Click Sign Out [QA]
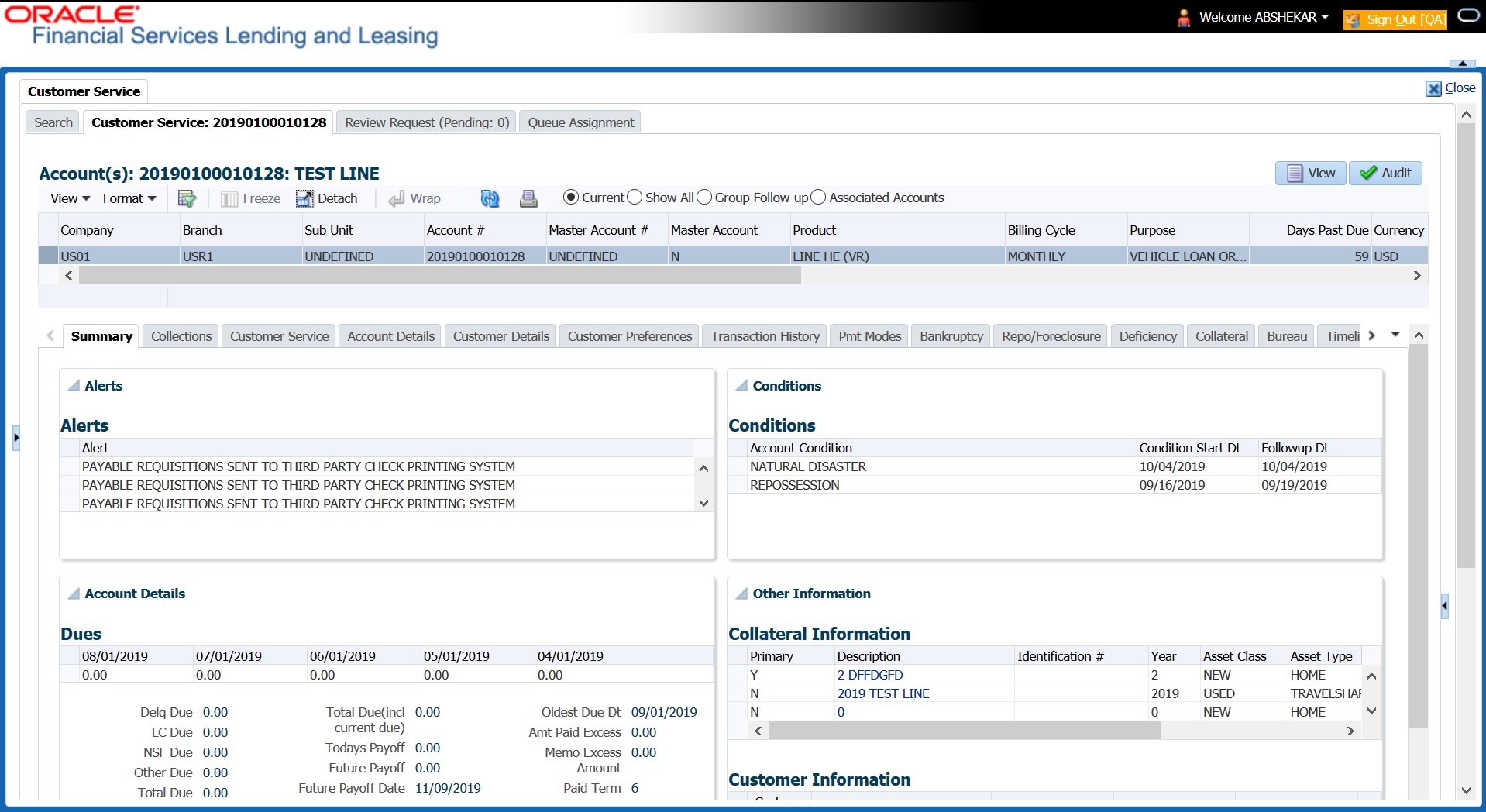Screen dimensions: 1486x812 1395,19
